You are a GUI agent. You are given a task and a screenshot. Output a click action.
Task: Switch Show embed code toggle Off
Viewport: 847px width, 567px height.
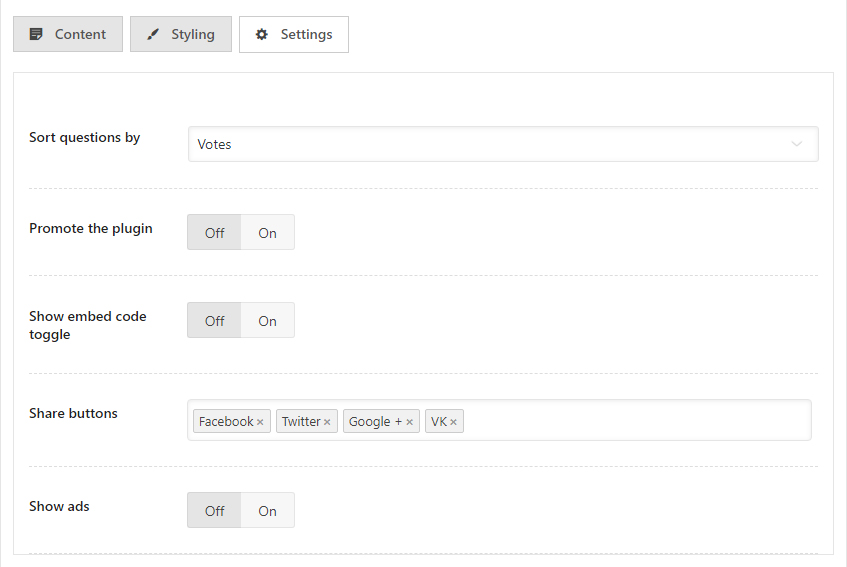[x=215, y=321]
